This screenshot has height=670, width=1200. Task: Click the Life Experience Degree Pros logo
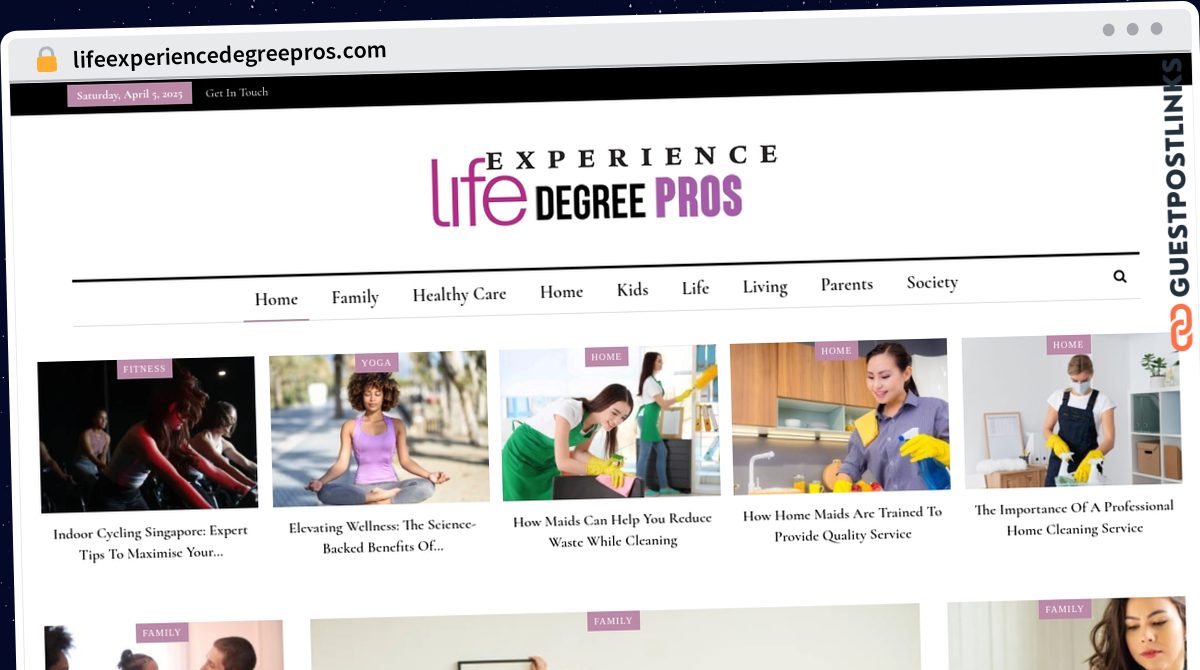point(603,186)
